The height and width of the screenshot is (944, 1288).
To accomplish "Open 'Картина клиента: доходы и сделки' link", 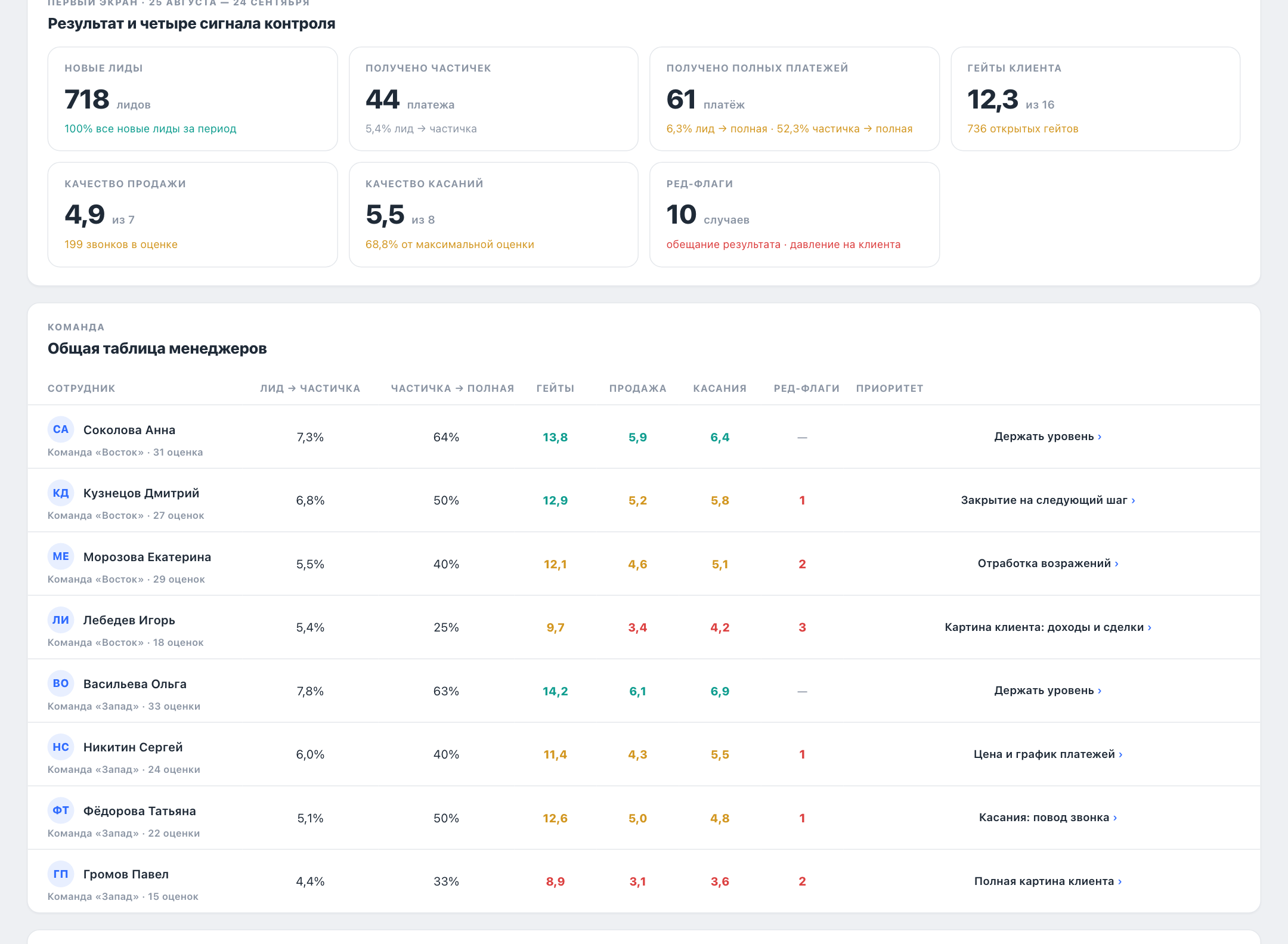I will [1048, 627].
